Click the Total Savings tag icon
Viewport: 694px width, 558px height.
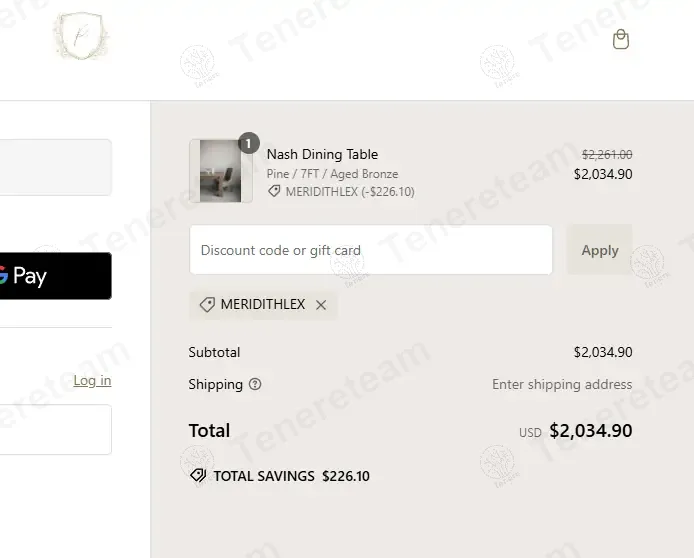coord(198,476)
